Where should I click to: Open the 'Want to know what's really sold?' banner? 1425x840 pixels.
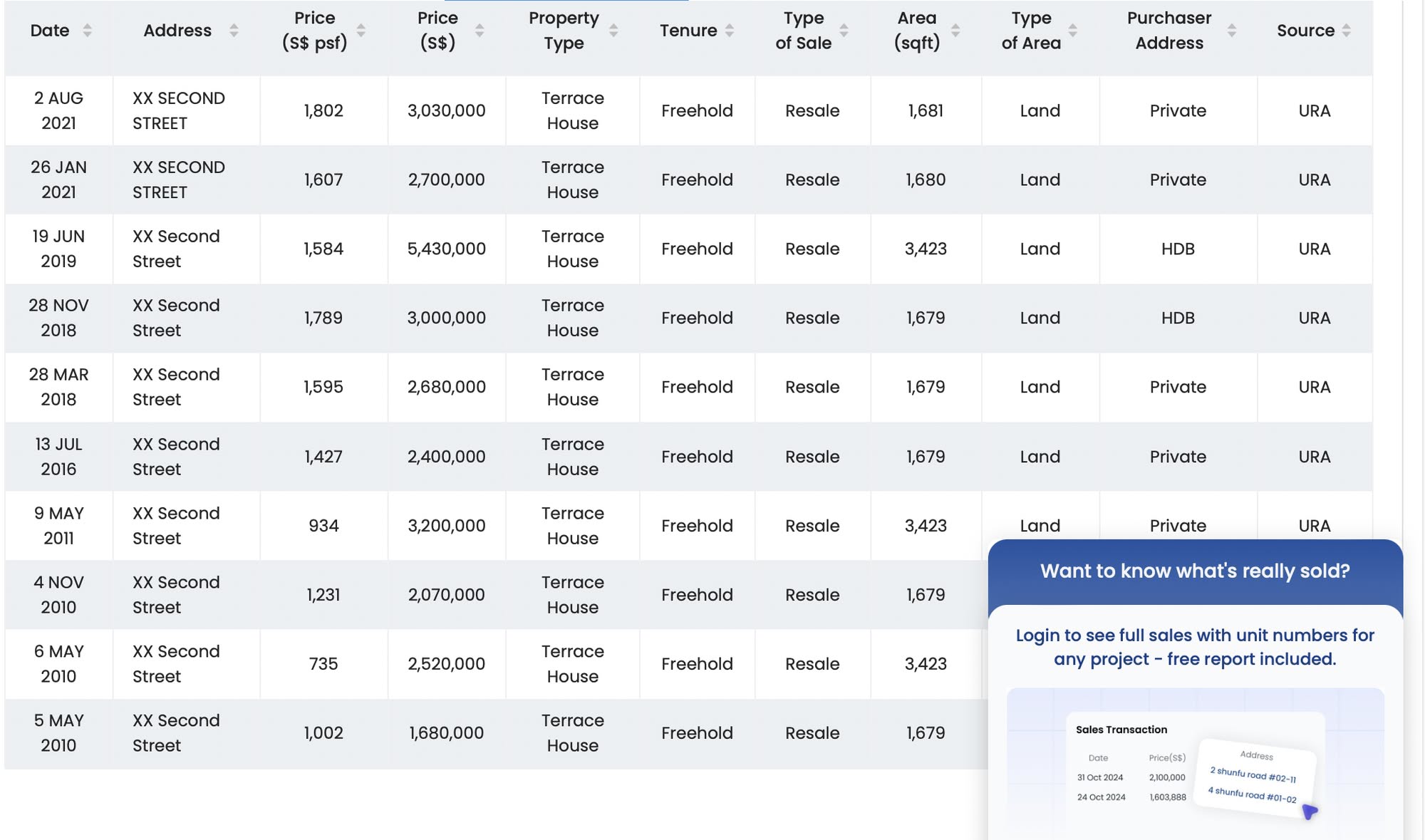tap(1195, 571)
